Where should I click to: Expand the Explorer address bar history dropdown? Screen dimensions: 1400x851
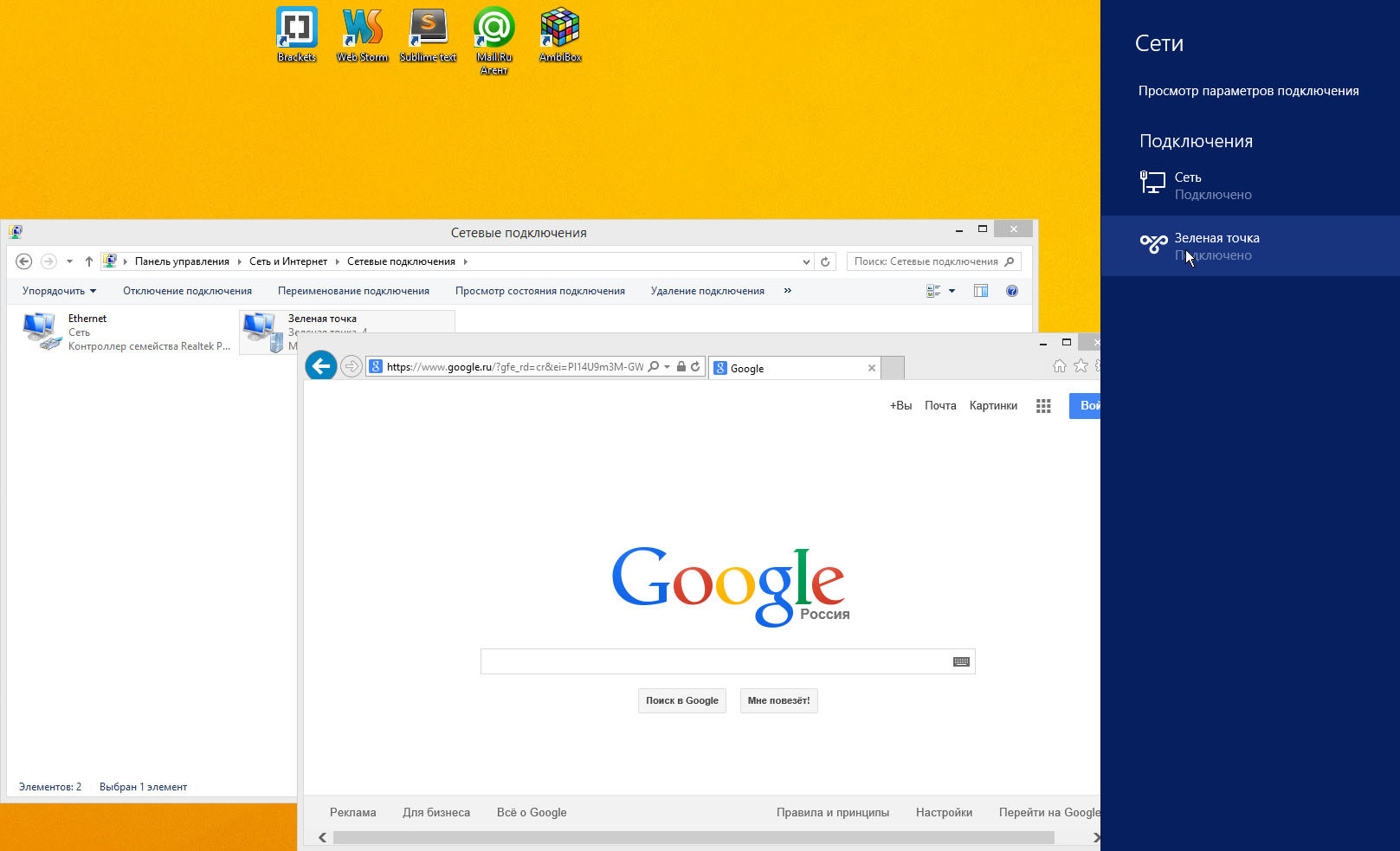[806, 261]
